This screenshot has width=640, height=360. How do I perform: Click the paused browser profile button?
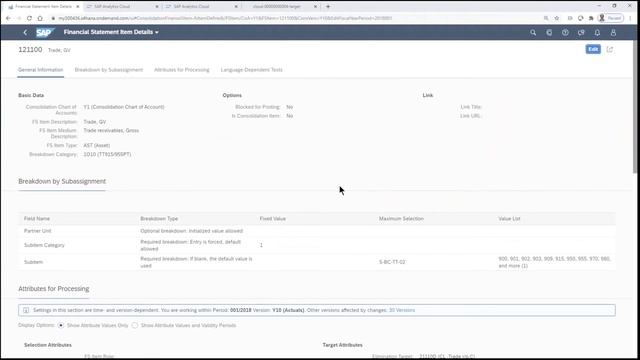tap(611, 18)
